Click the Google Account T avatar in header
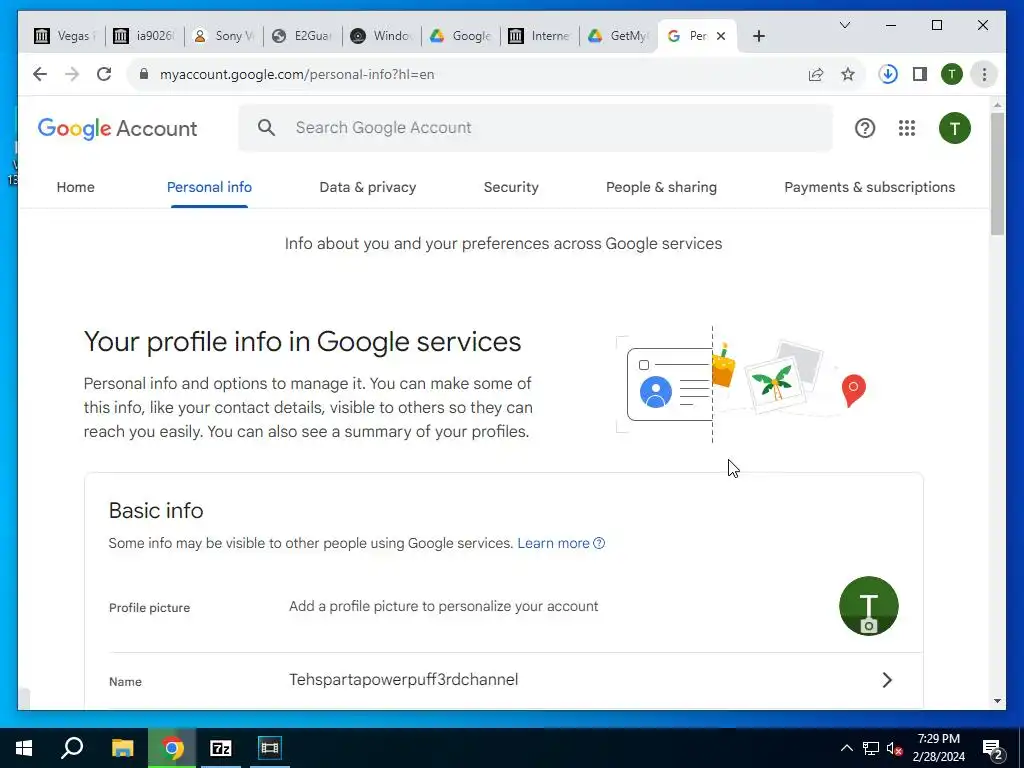This screenshot has height=768, width=1024. 955,128
